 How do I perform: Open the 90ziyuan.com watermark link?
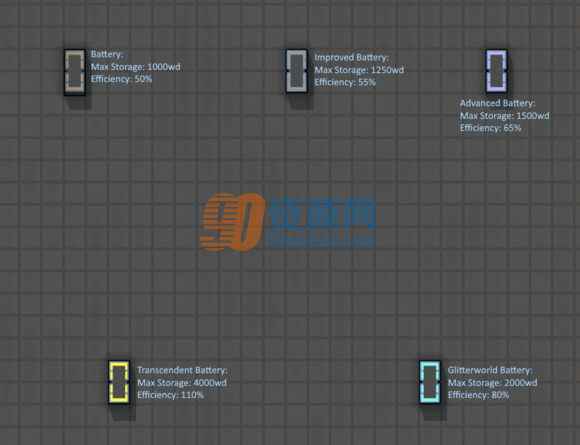(322, 242)
